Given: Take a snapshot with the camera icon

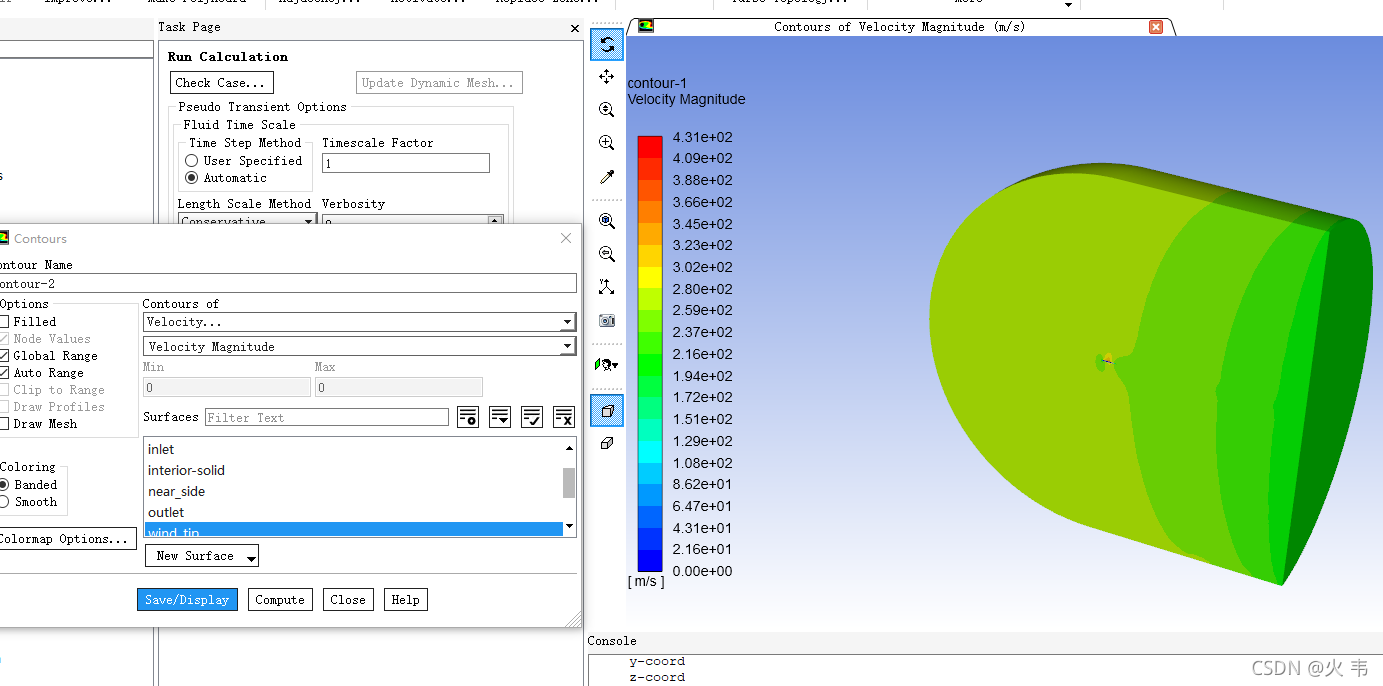Looking at the screenshot, I should click(x=606, y=321).
